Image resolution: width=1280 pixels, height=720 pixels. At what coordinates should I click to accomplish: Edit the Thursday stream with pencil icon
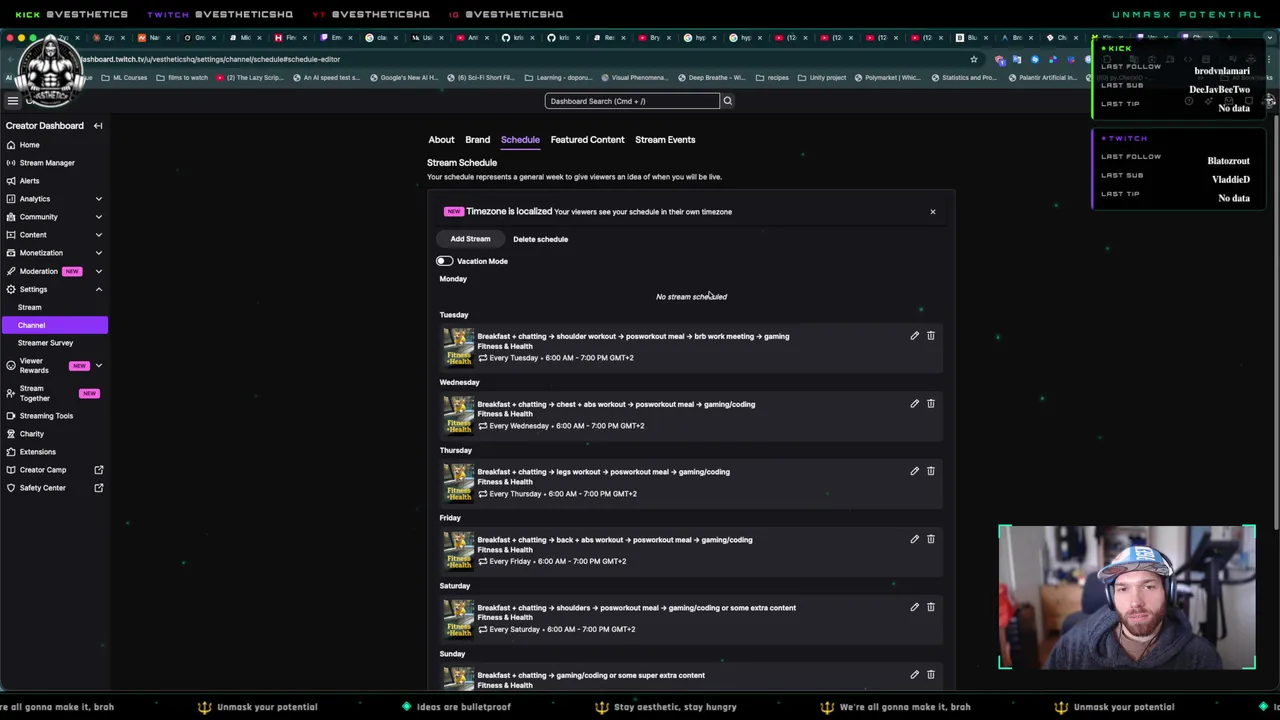click(x=914, y=471)
